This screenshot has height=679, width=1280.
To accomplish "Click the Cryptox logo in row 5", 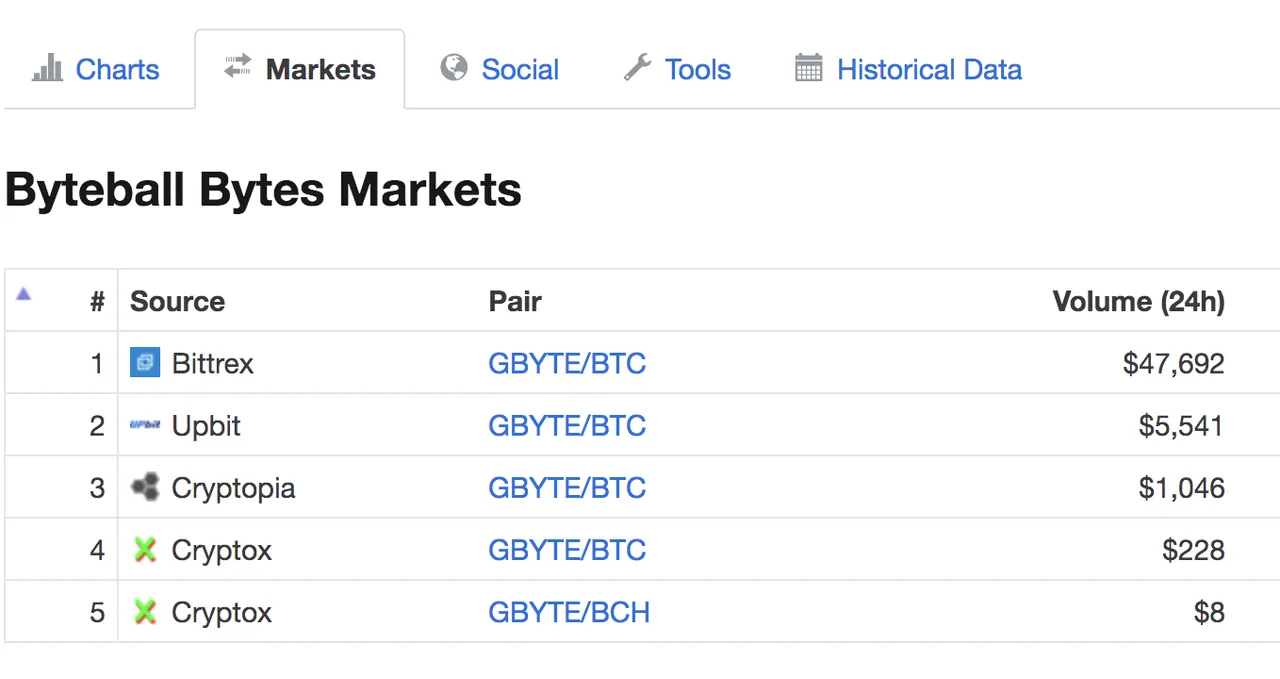I will [x=145, y=611].
